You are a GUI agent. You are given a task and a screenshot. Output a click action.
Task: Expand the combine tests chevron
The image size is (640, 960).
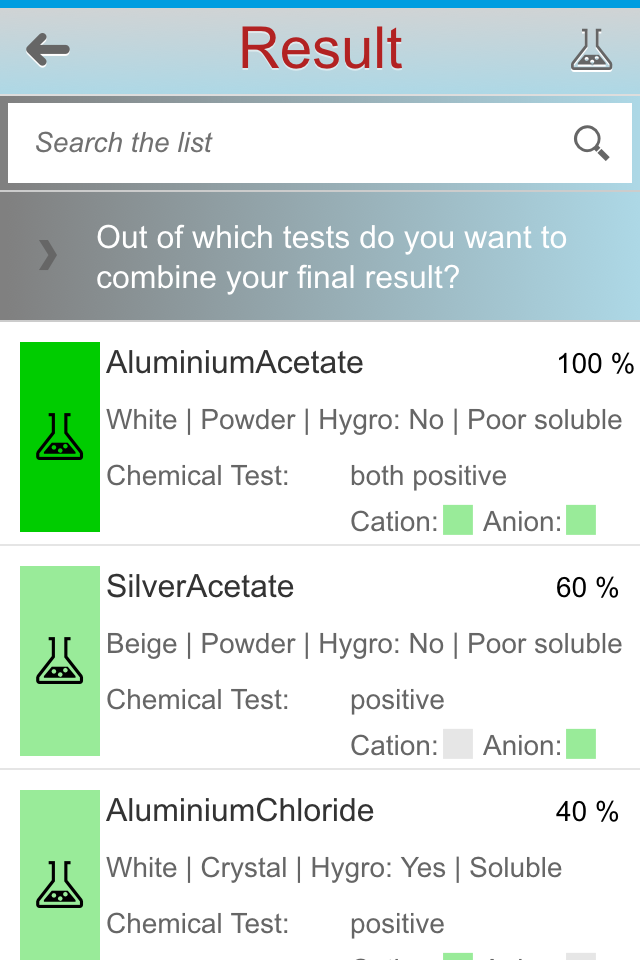click(x=47, y=256)
